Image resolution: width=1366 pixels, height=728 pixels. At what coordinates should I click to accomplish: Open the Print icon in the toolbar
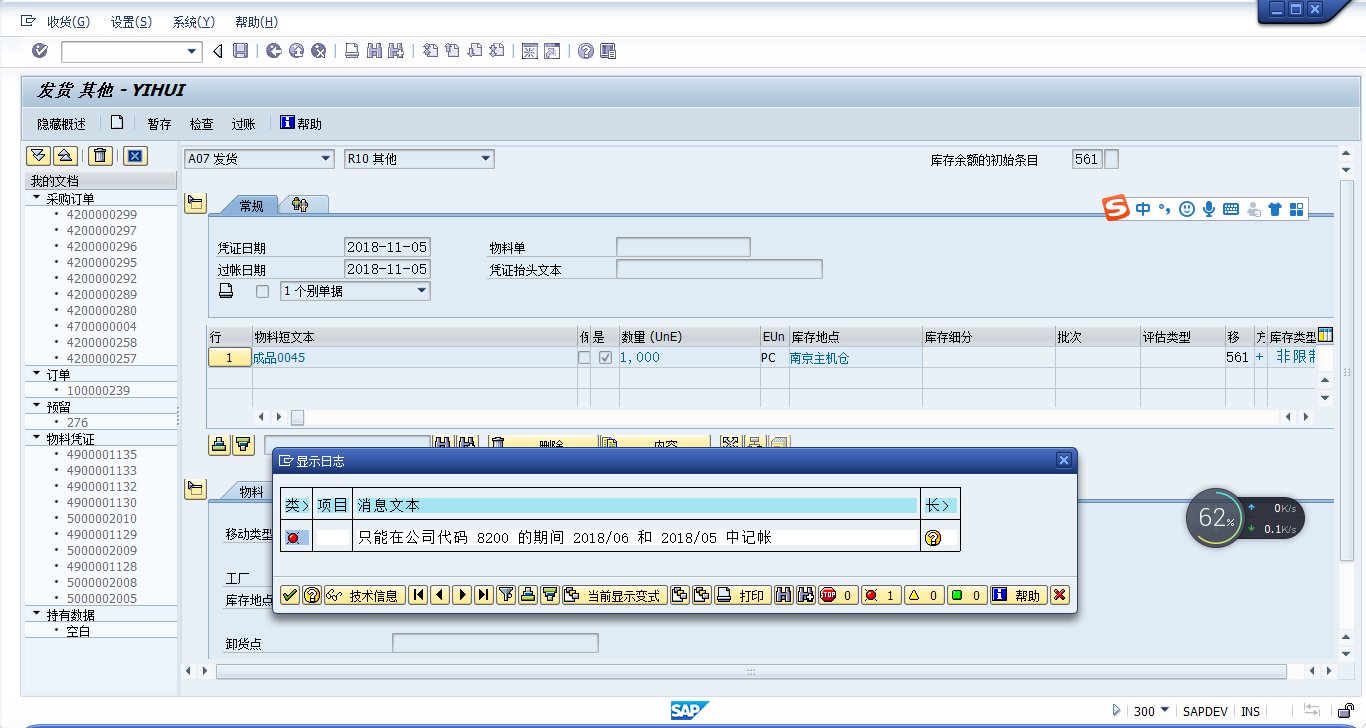[351, 52]
